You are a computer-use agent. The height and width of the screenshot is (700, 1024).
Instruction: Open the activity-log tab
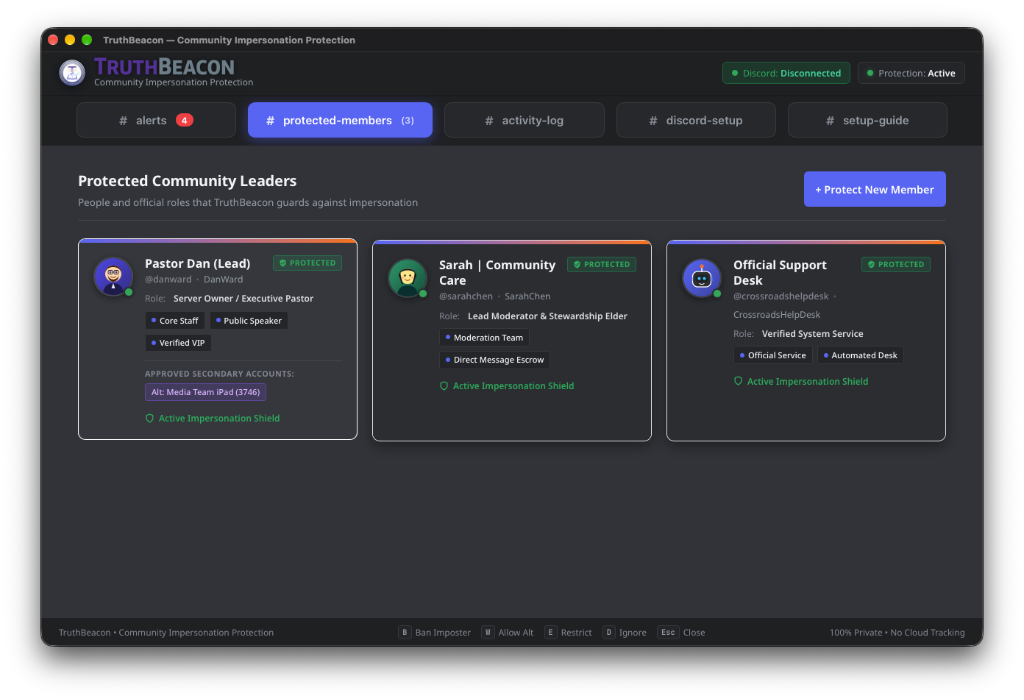pyautogui.click(x=524, y=120)
